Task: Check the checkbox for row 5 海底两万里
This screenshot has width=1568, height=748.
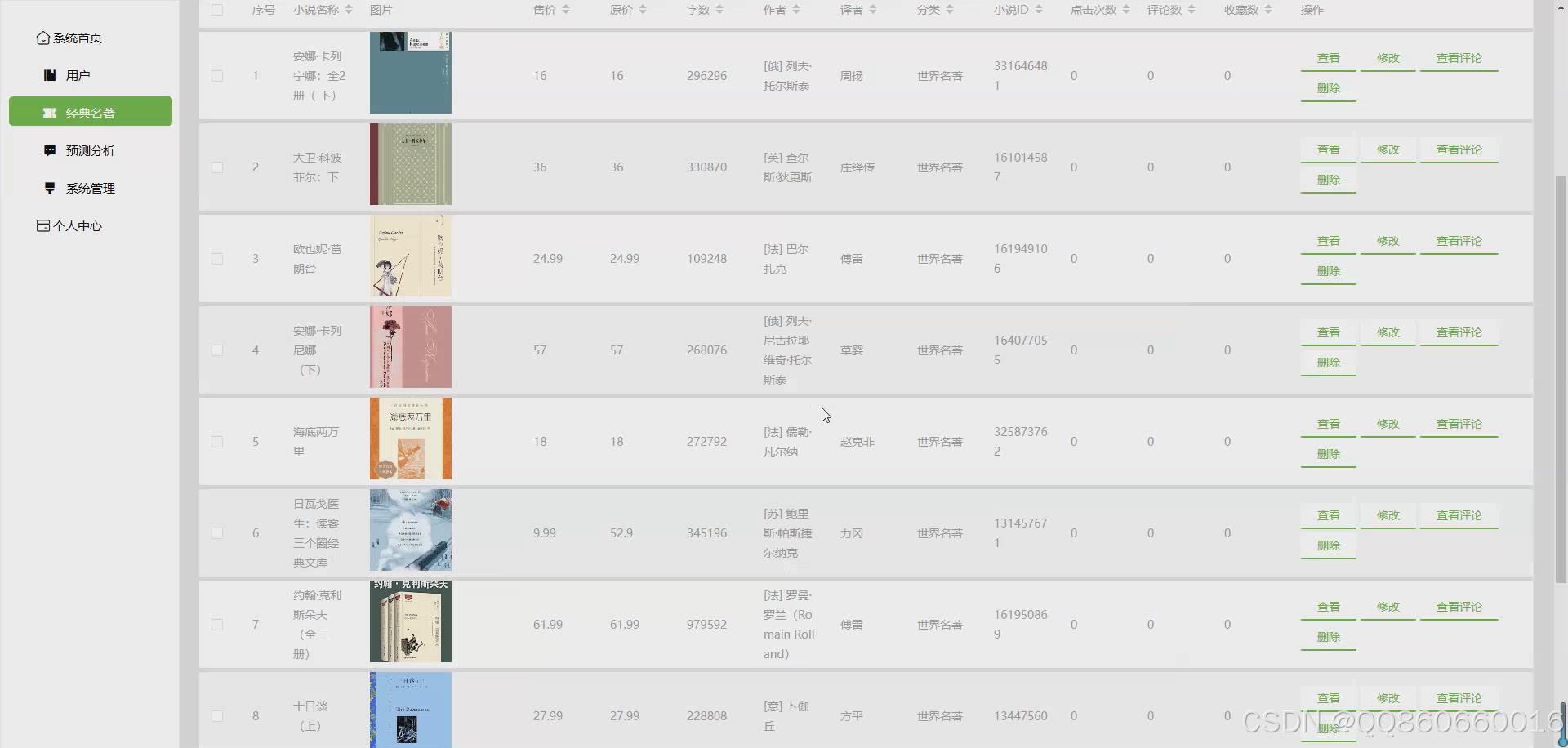Action: point(217,442)
